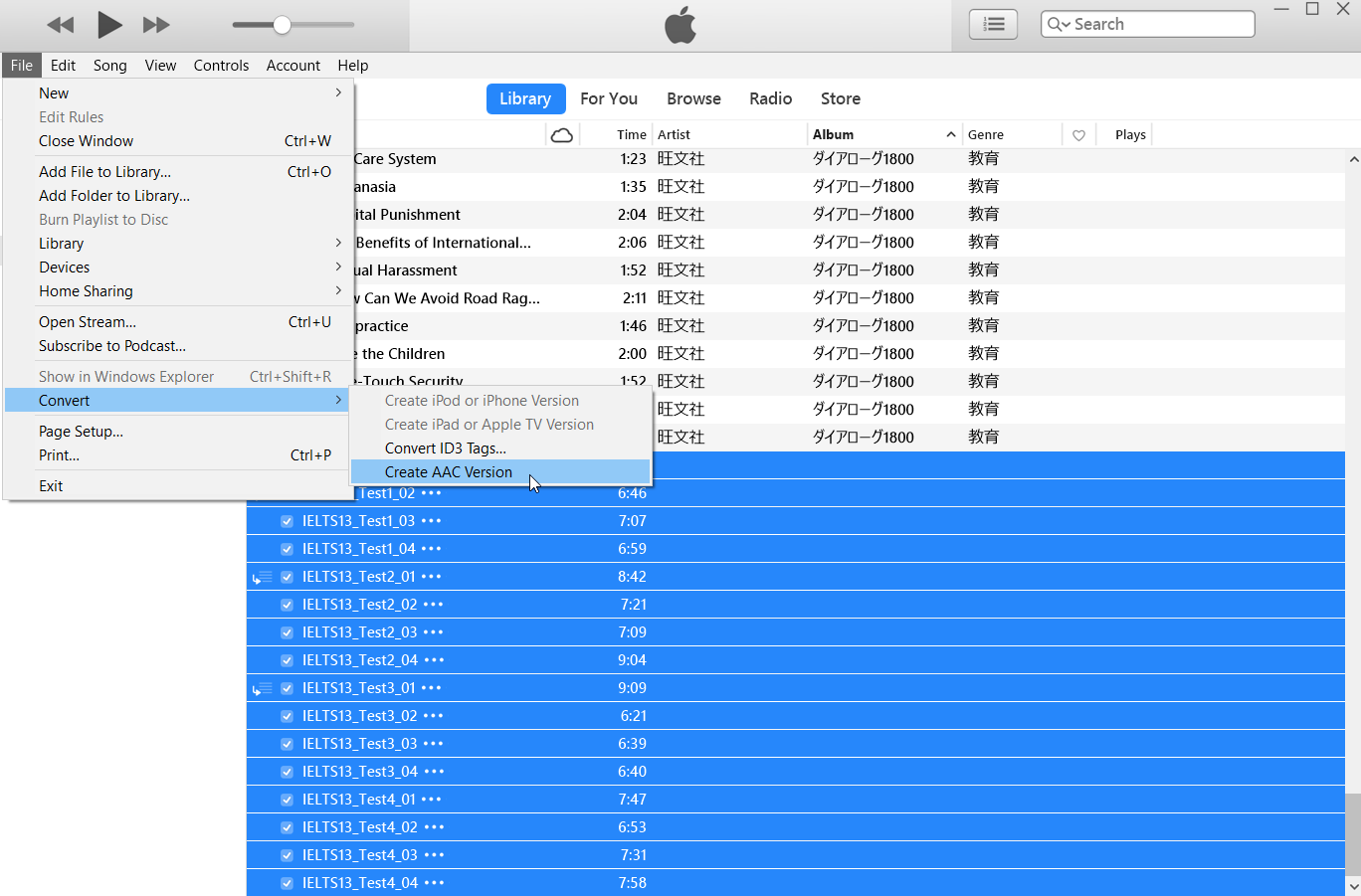Open more options dots for IELTS13_Test4_03
This screenshot has width=1361, height=896.
[x=434, y=855]
